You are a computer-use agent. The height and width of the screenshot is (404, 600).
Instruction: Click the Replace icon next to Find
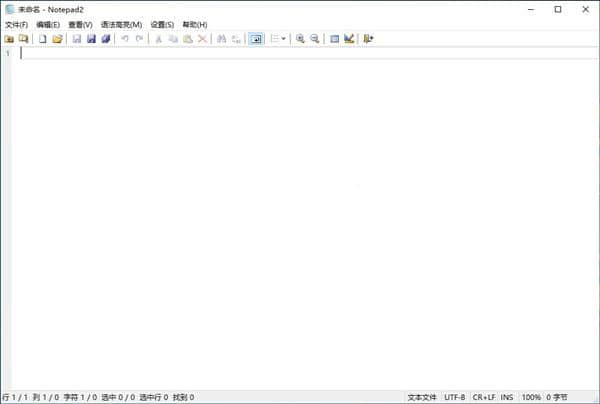[236, 39]
